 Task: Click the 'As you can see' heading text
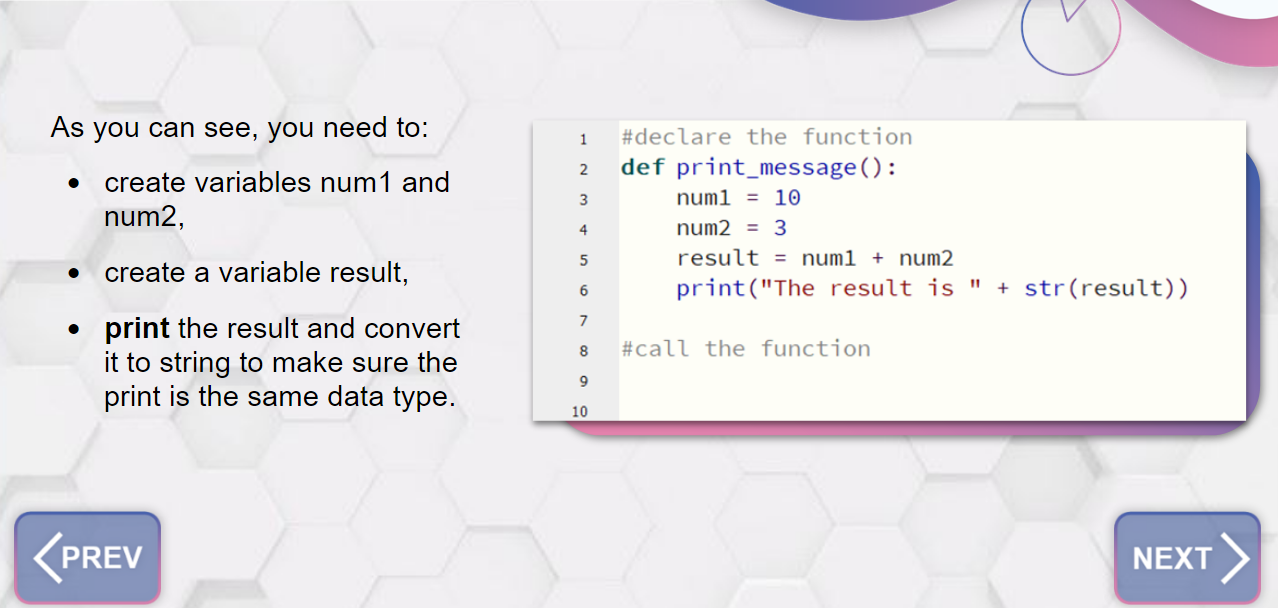(240, 128)
